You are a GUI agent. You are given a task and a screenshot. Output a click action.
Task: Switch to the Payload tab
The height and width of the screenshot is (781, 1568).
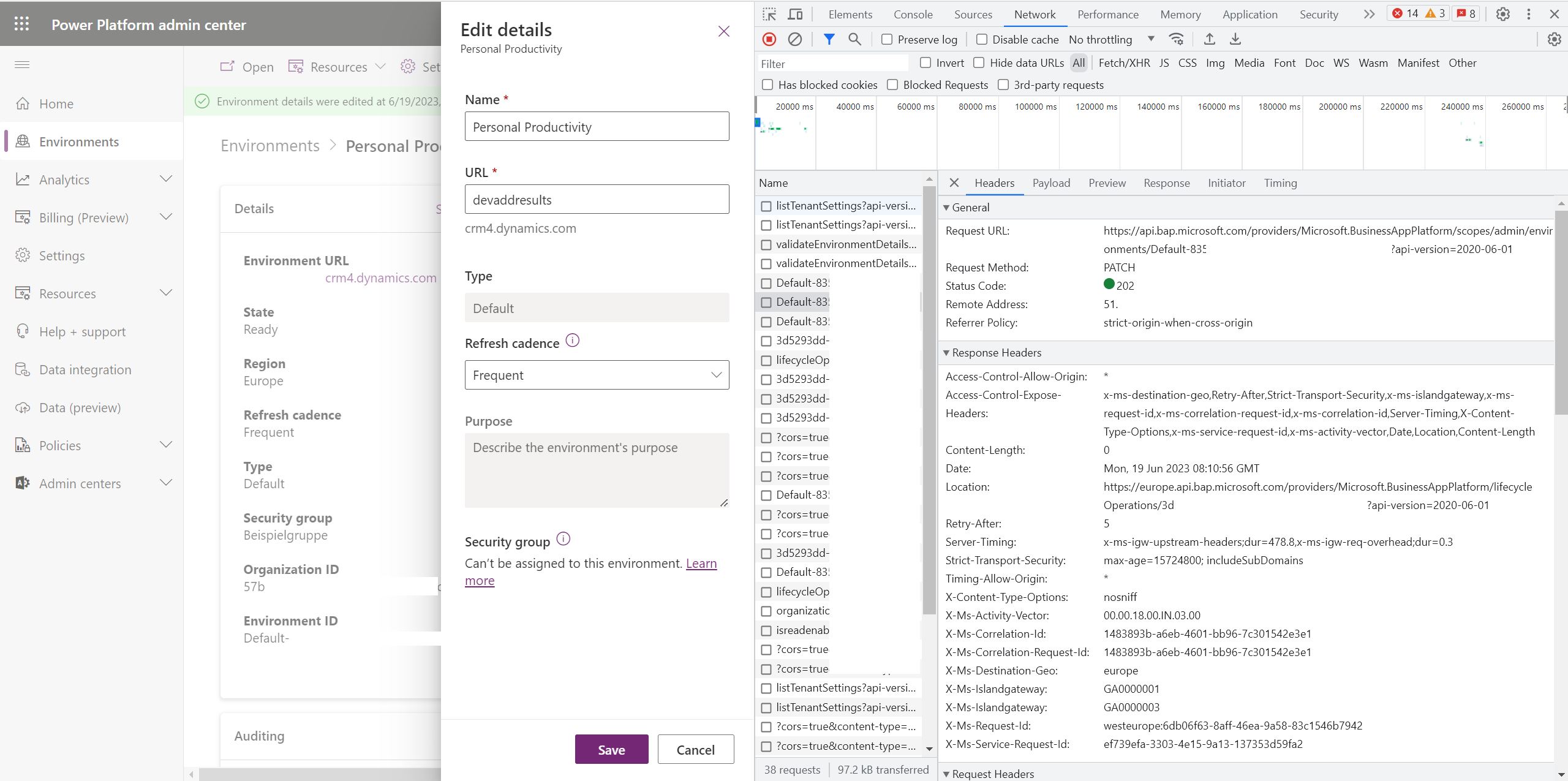1051,183
